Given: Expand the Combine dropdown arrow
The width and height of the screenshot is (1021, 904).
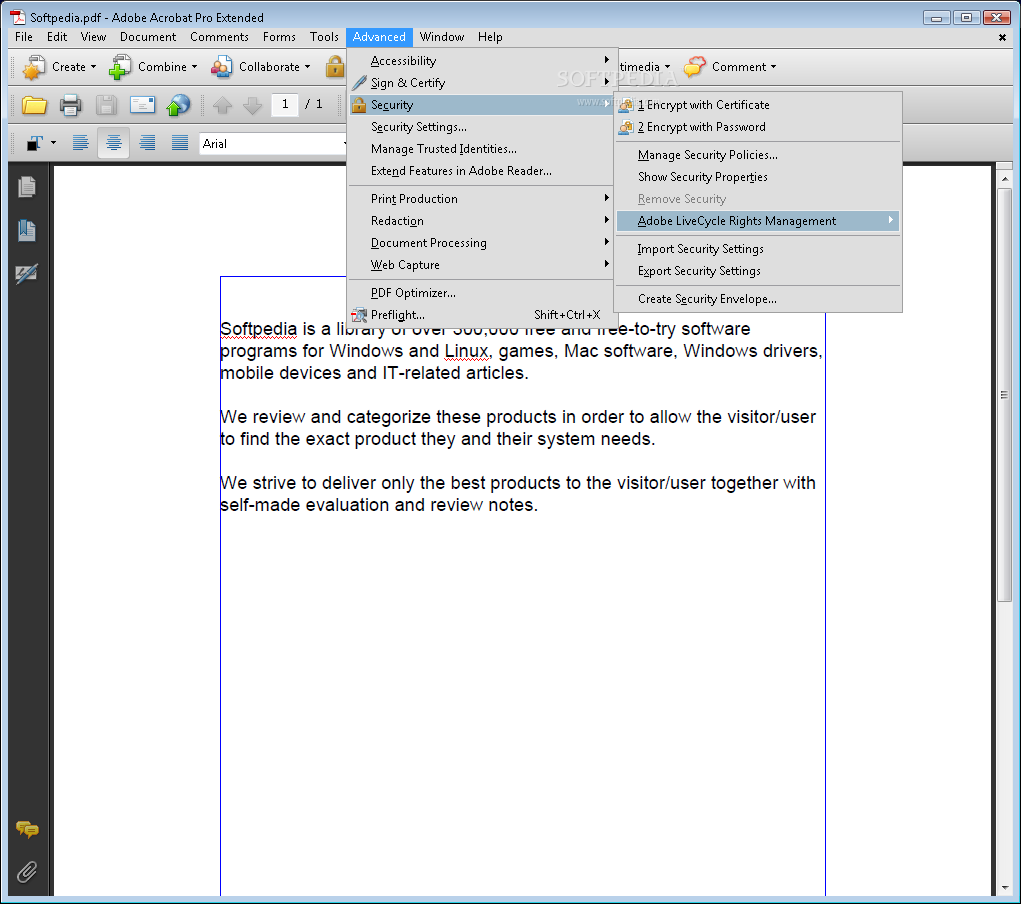Looking at the screenshot, I should (194, 67).
